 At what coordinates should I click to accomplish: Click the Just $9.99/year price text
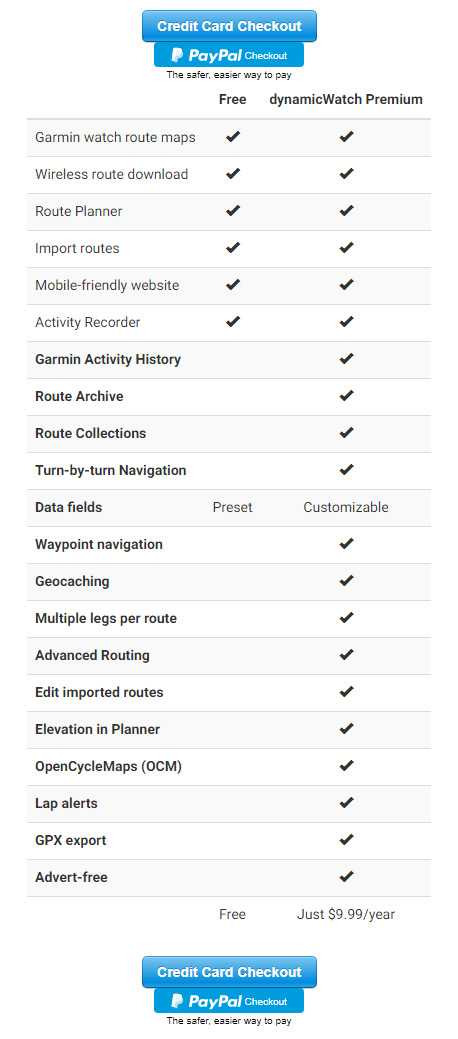(346, 914)
